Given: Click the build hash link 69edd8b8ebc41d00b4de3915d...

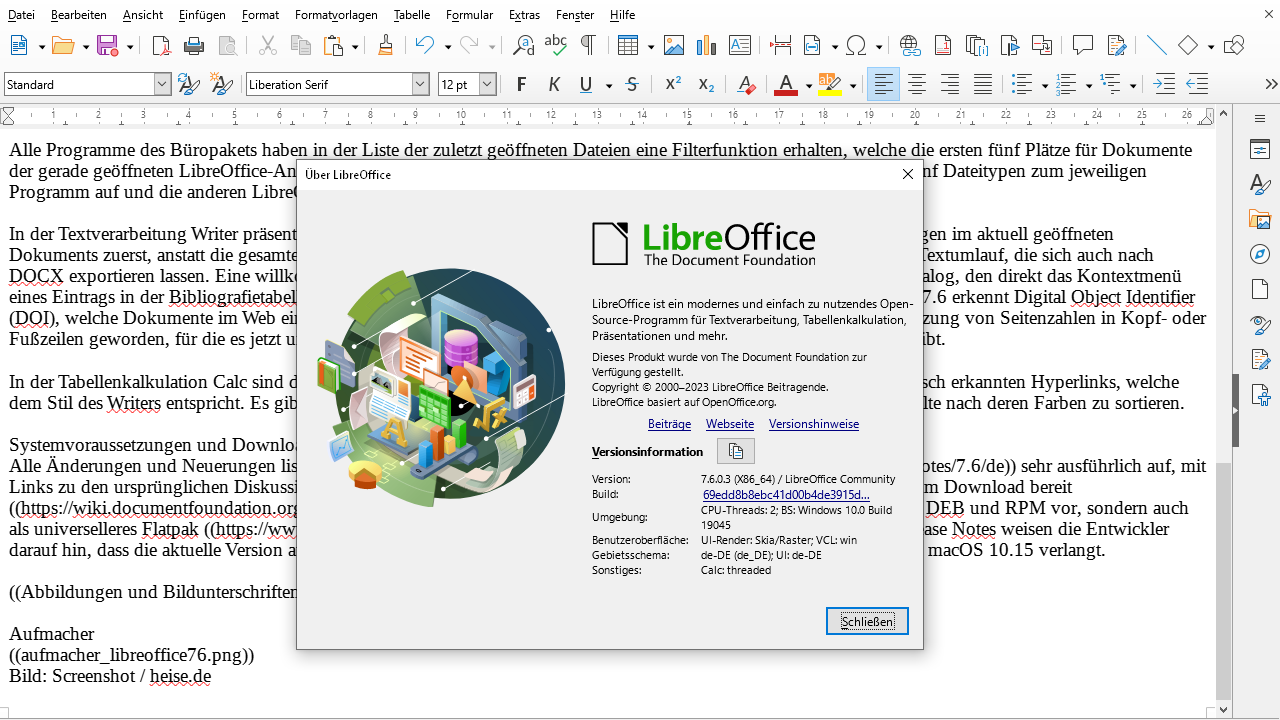Looking at the screenshot, I should 786,495.
